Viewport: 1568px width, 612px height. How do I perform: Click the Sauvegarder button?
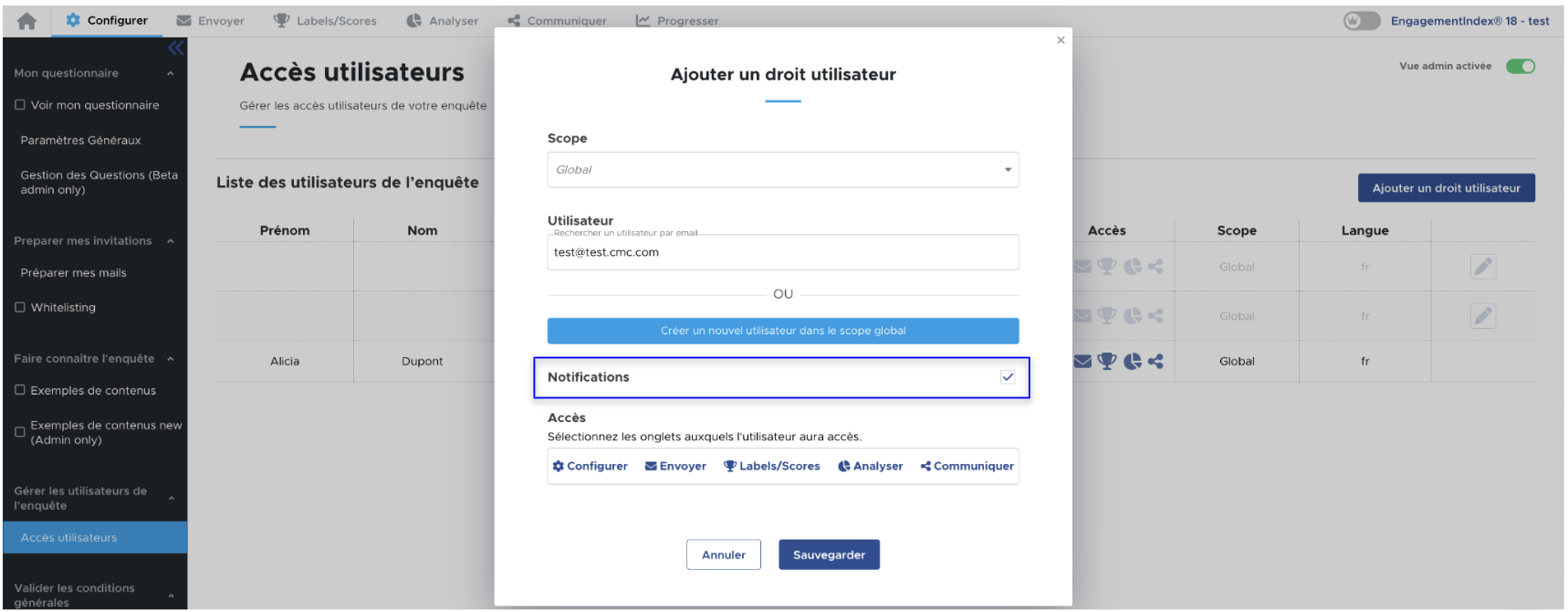coord(828,554)
